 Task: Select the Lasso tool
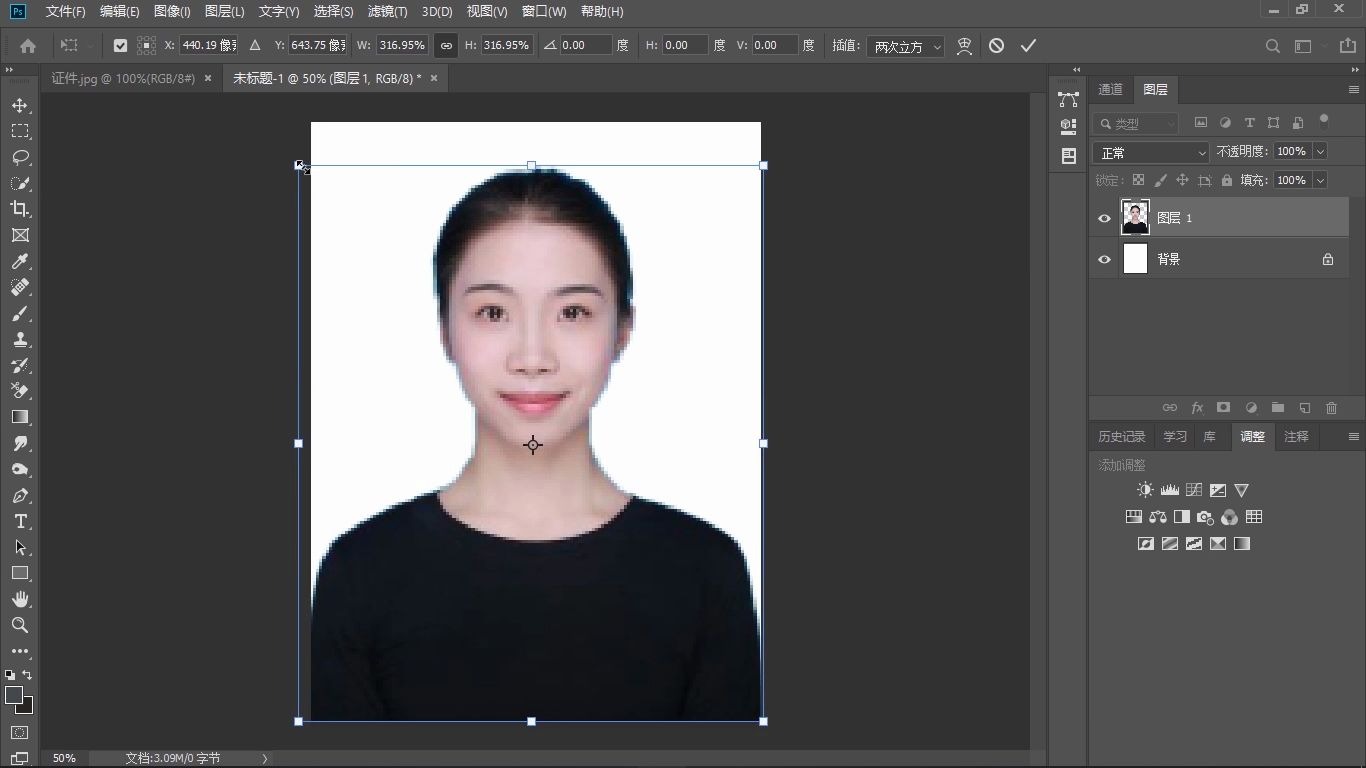(x=20, y=157)
